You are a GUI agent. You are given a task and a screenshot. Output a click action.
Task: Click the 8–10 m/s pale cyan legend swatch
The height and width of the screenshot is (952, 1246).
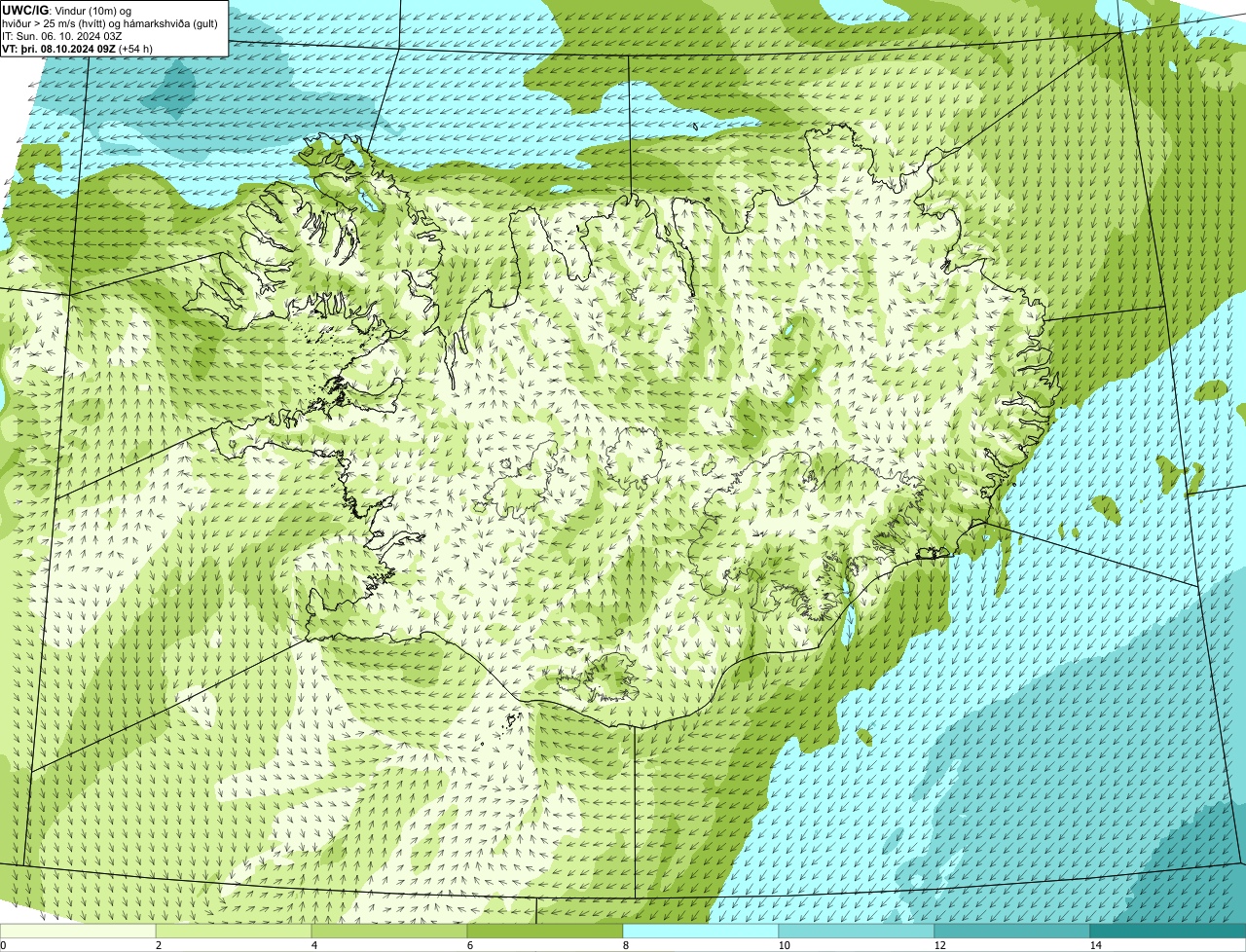tap(701, 931)
